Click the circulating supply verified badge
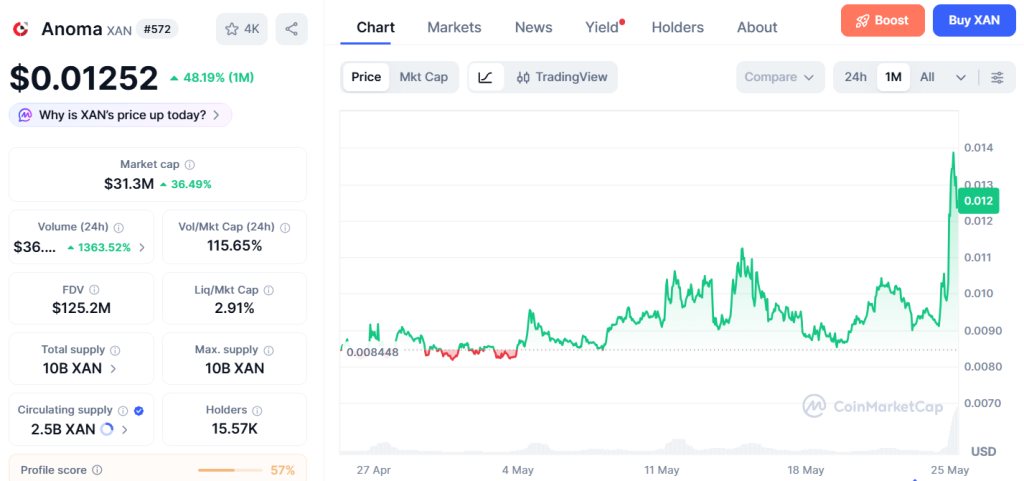The width and height of the screenshot is (1024, 481). 138,411
